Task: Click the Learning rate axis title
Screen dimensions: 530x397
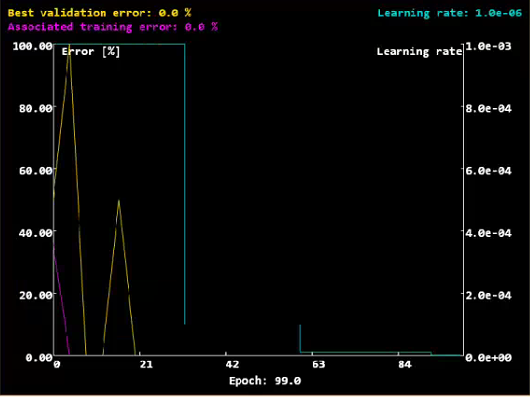Action: [419, 52]
